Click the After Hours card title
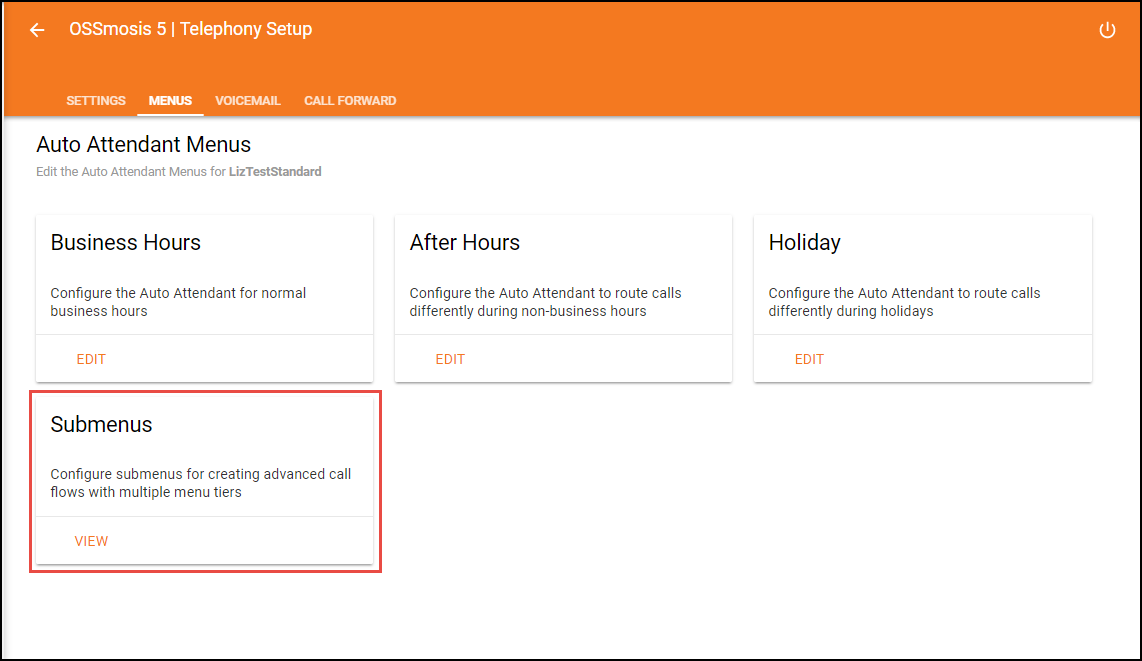The image size is (1142, 661). click(x=465, y=243)
